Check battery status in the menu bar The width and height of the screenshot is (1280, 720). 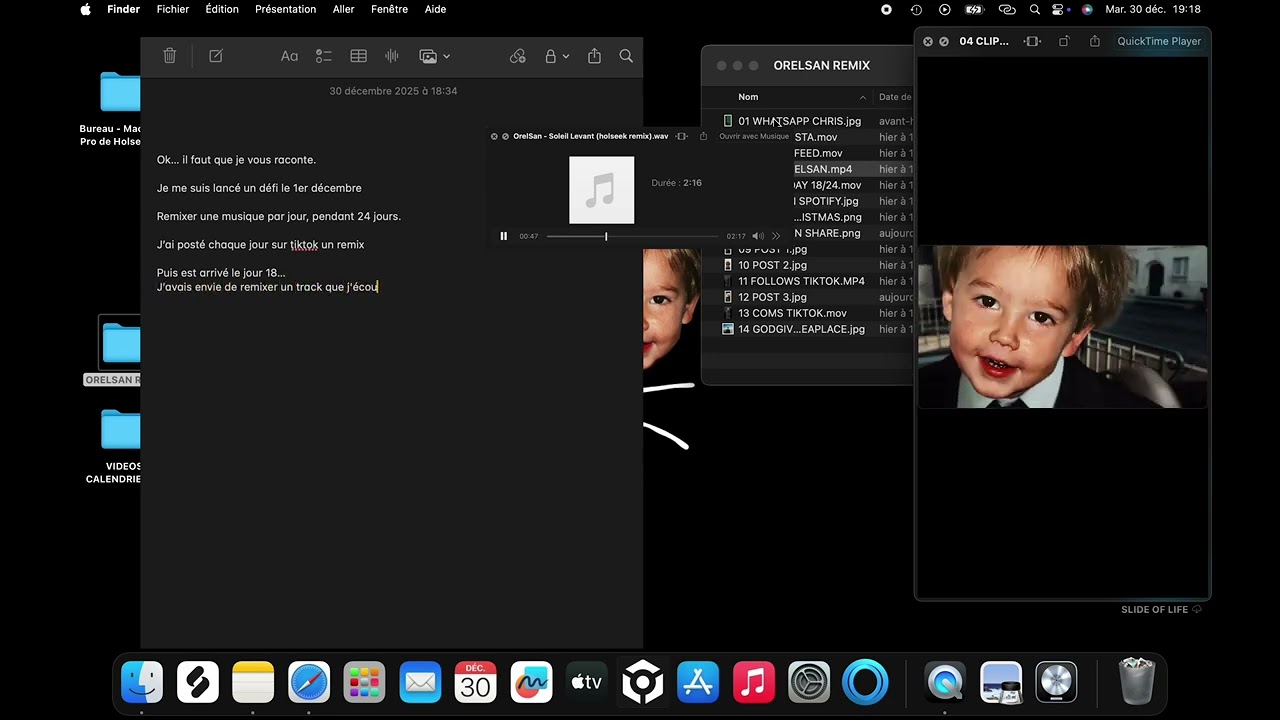(974, 9)
